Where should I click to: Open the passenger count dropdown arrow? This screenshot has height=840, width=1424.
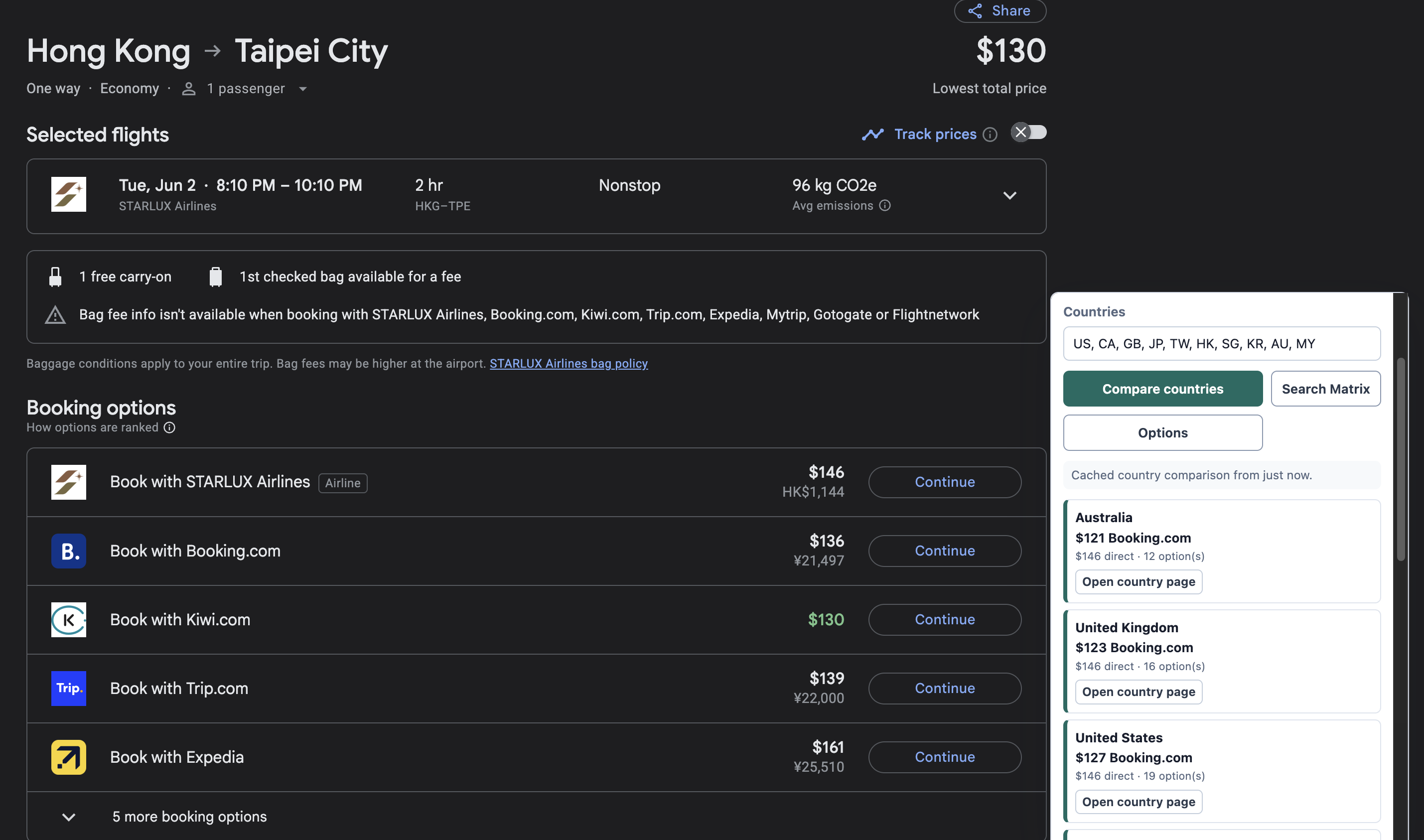[303, 89]
